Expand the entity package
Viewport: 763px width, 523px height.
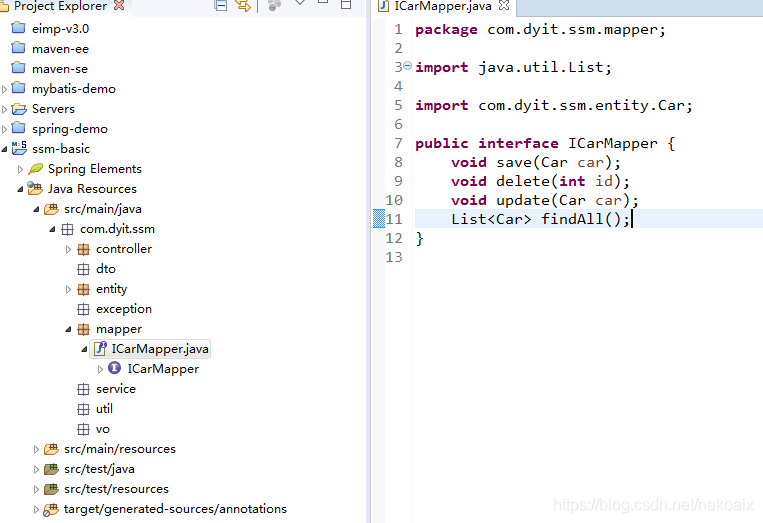tap(69, 289)
